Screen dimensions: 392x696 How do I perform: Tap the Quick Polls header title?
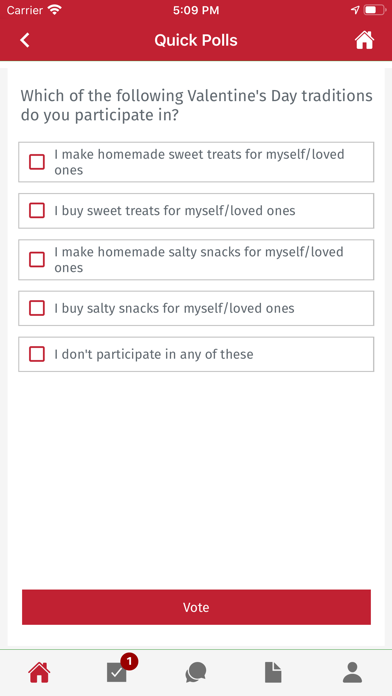(x=196, y=40)
